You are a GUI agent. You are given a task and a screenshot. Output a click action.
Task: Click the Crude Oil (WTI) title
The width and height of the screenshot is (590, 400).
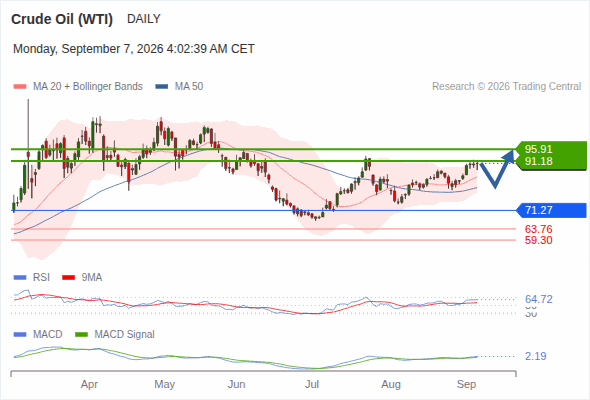pos(62,19)
